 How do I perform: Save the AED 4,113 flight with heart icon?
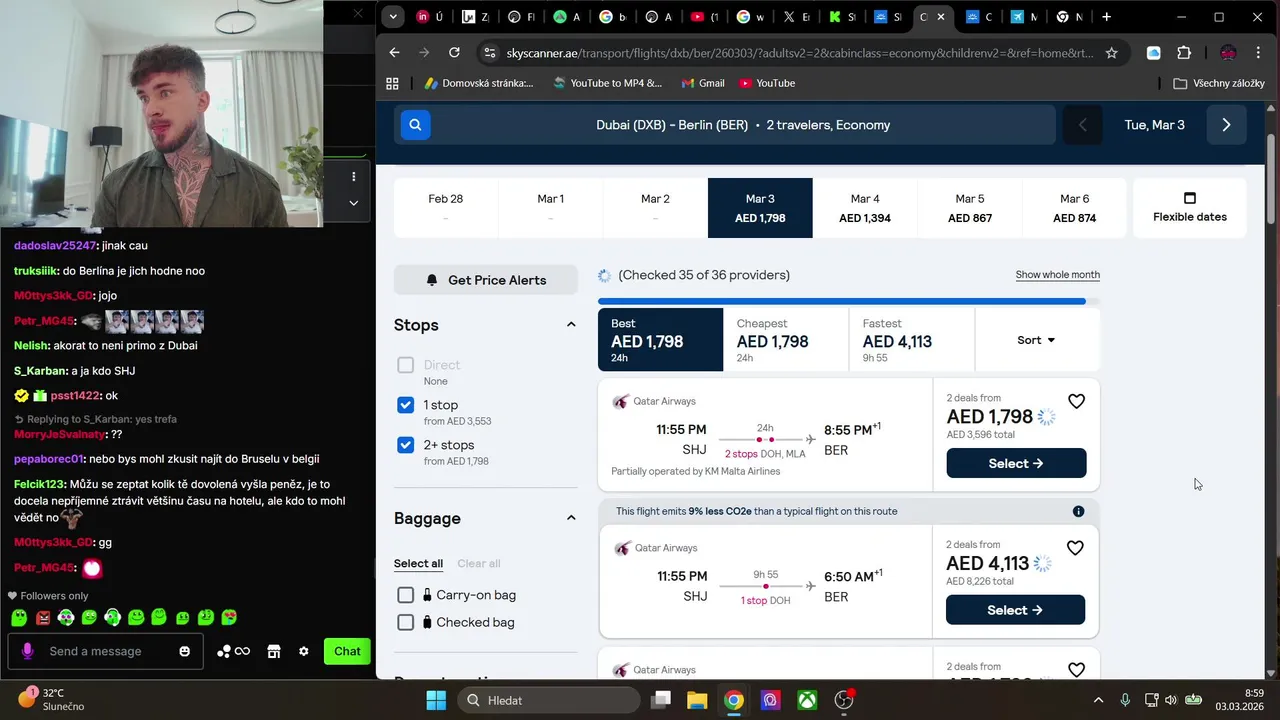pyautogui.click(x=1075, y=548)
